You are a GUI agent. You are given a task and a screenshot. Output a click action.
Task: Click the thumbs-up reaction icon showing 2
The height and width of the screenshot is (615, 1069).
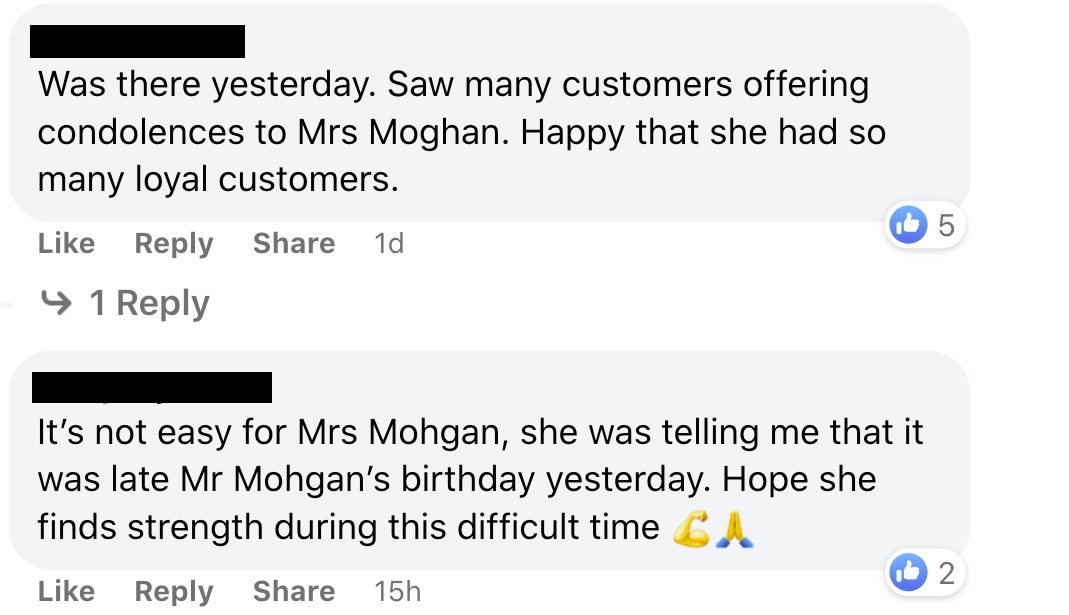coord(908,573)
